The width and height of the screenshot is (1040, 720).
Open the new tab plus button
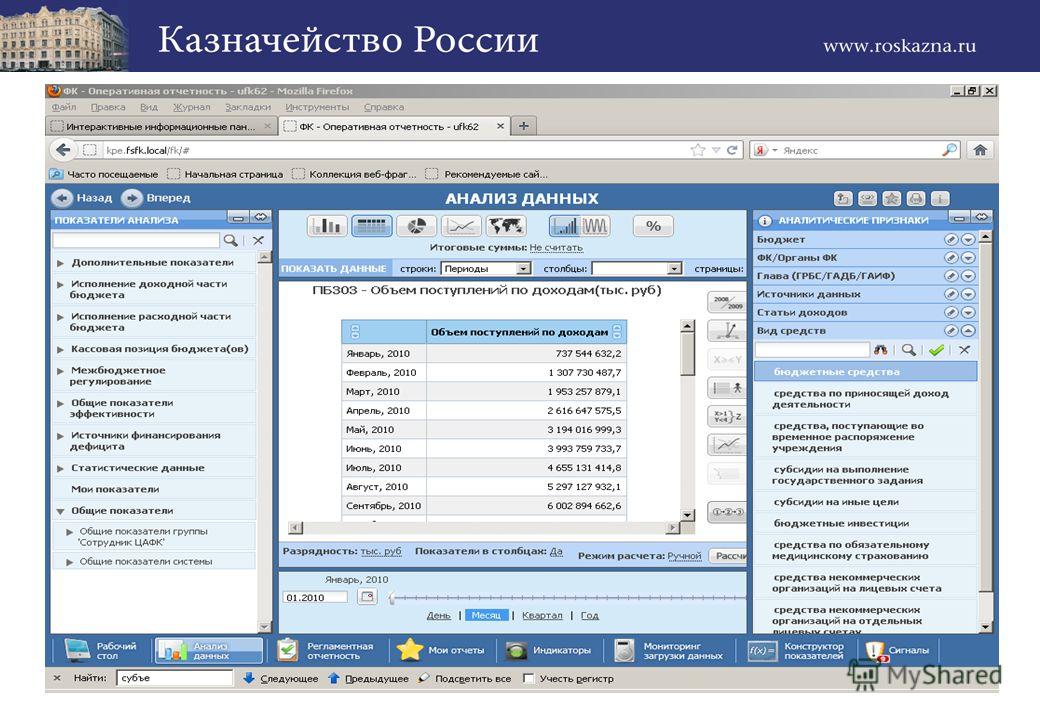(524, 126)
